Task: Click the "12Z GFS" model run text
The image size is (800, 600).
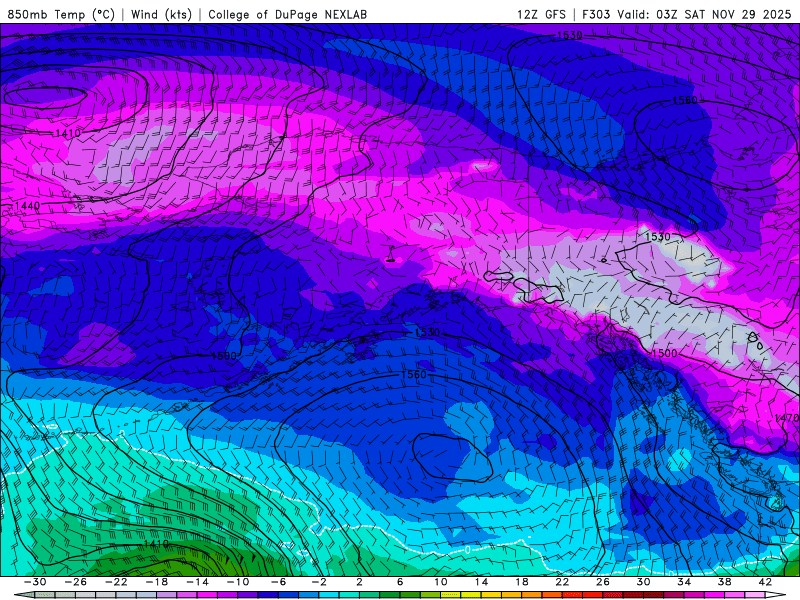Action: click(541, 14)
